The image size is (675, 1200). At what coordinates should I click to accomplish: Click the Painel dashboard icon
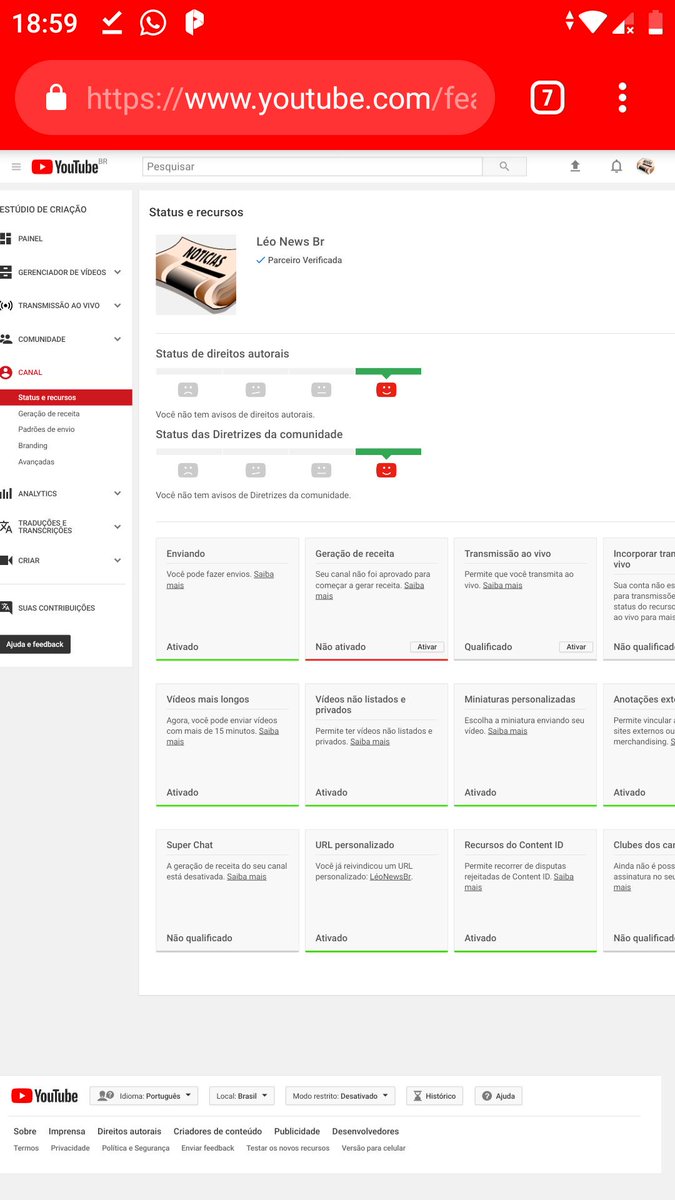pyautogui.click(x=6, y=239)
